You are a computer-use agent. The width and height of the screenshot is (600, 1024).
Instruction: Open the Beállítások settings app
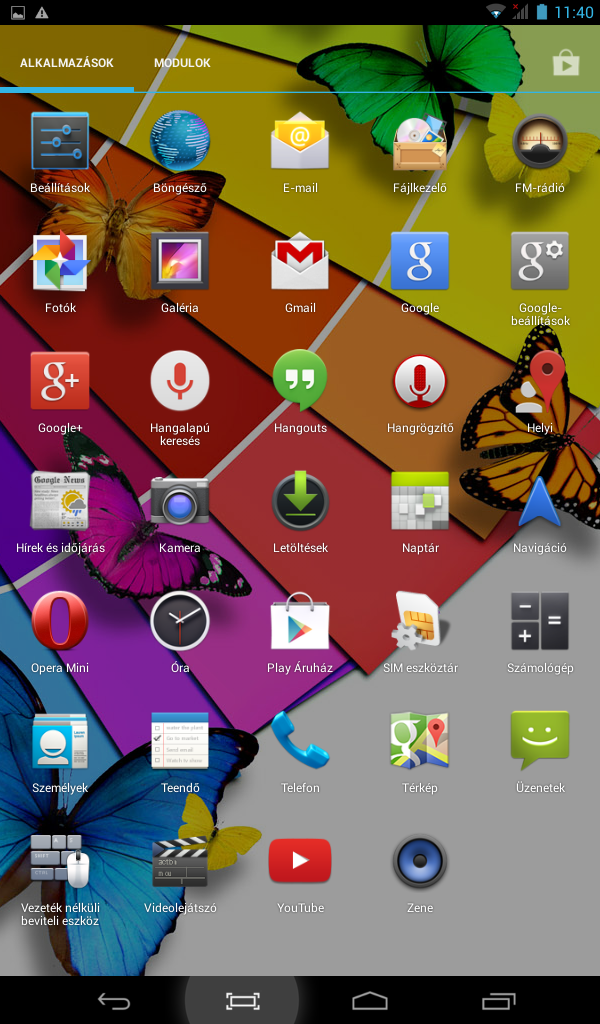[x=60, y=140]
